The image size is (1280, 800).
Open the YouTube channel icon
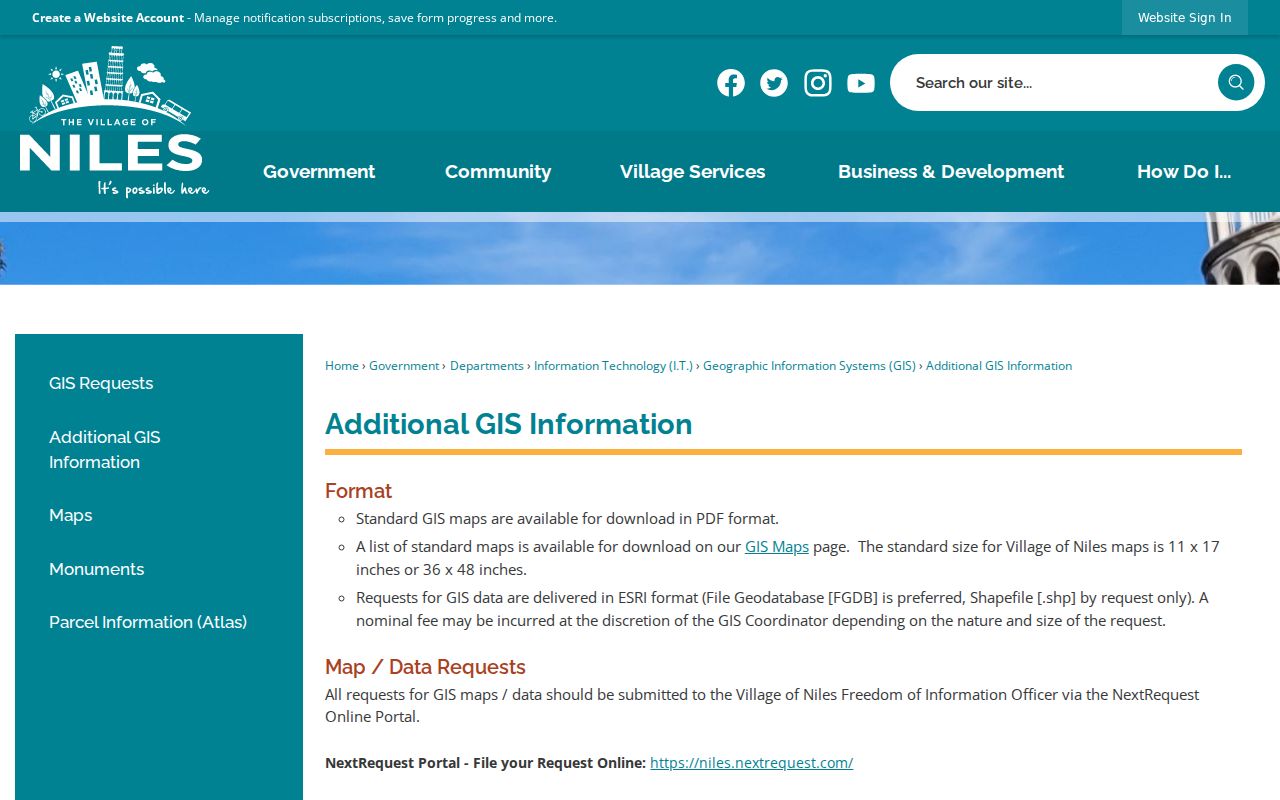point(861,83)
